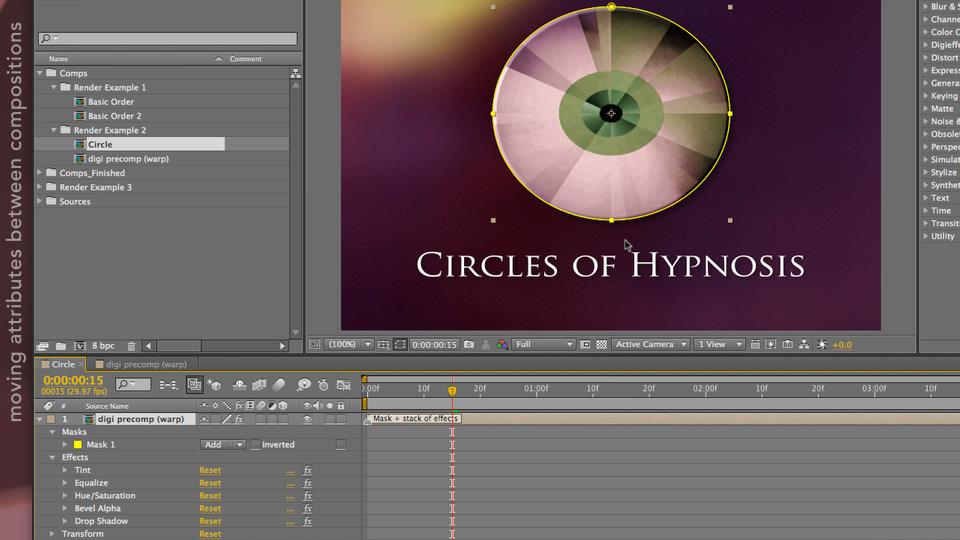Open Active Camera 3D view dropdown
The height and width of the screenshot is (540, 960).
pyautogui.click(x=651, y=345)
